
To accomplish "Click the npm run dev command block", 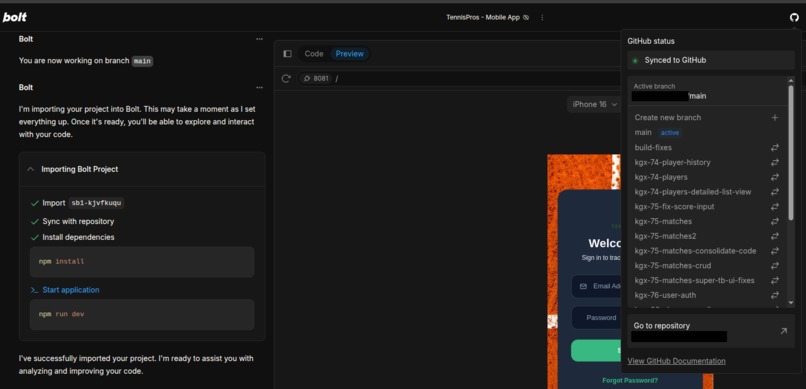I will 142,314.
